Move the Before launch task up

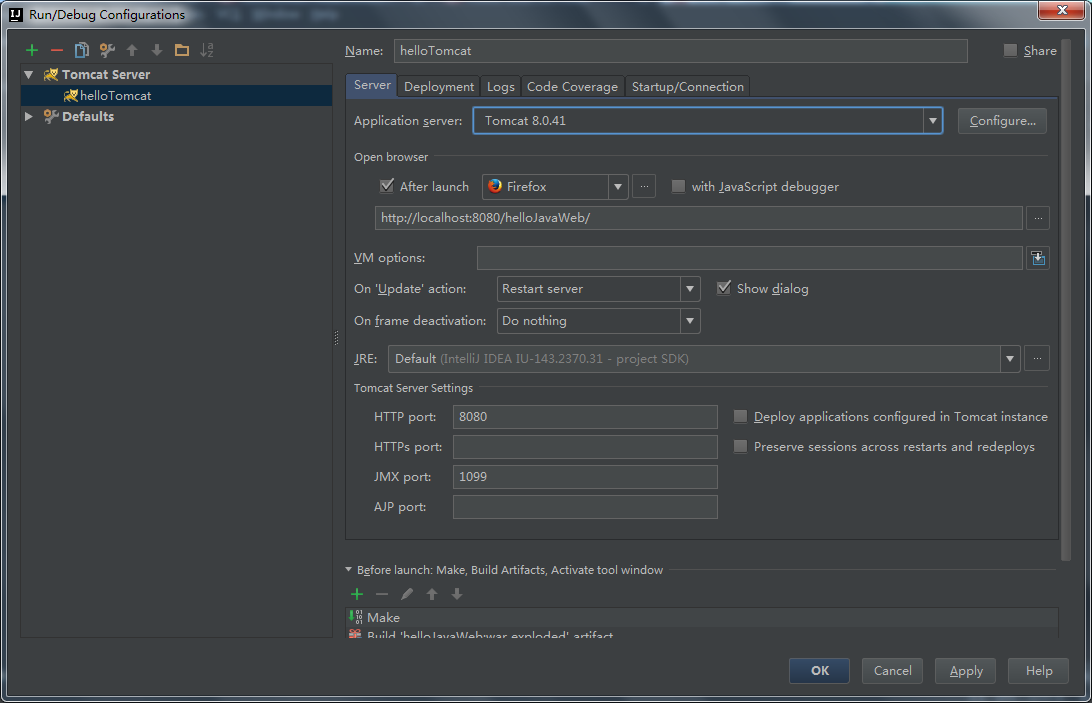(x=432, y=594)
